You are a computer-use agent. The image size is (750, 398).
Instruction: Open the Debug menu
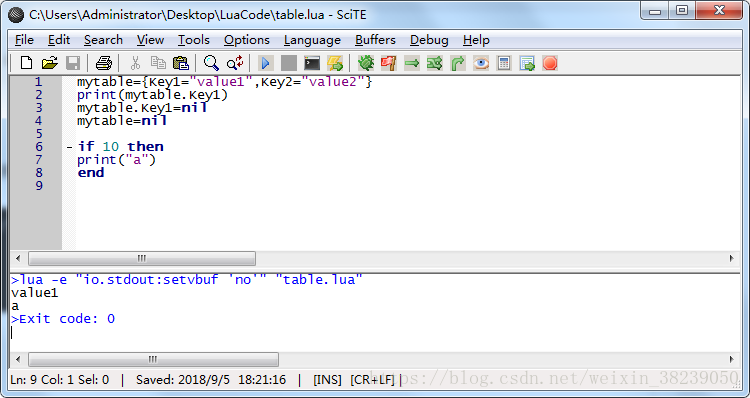click(x=429, y=40)
